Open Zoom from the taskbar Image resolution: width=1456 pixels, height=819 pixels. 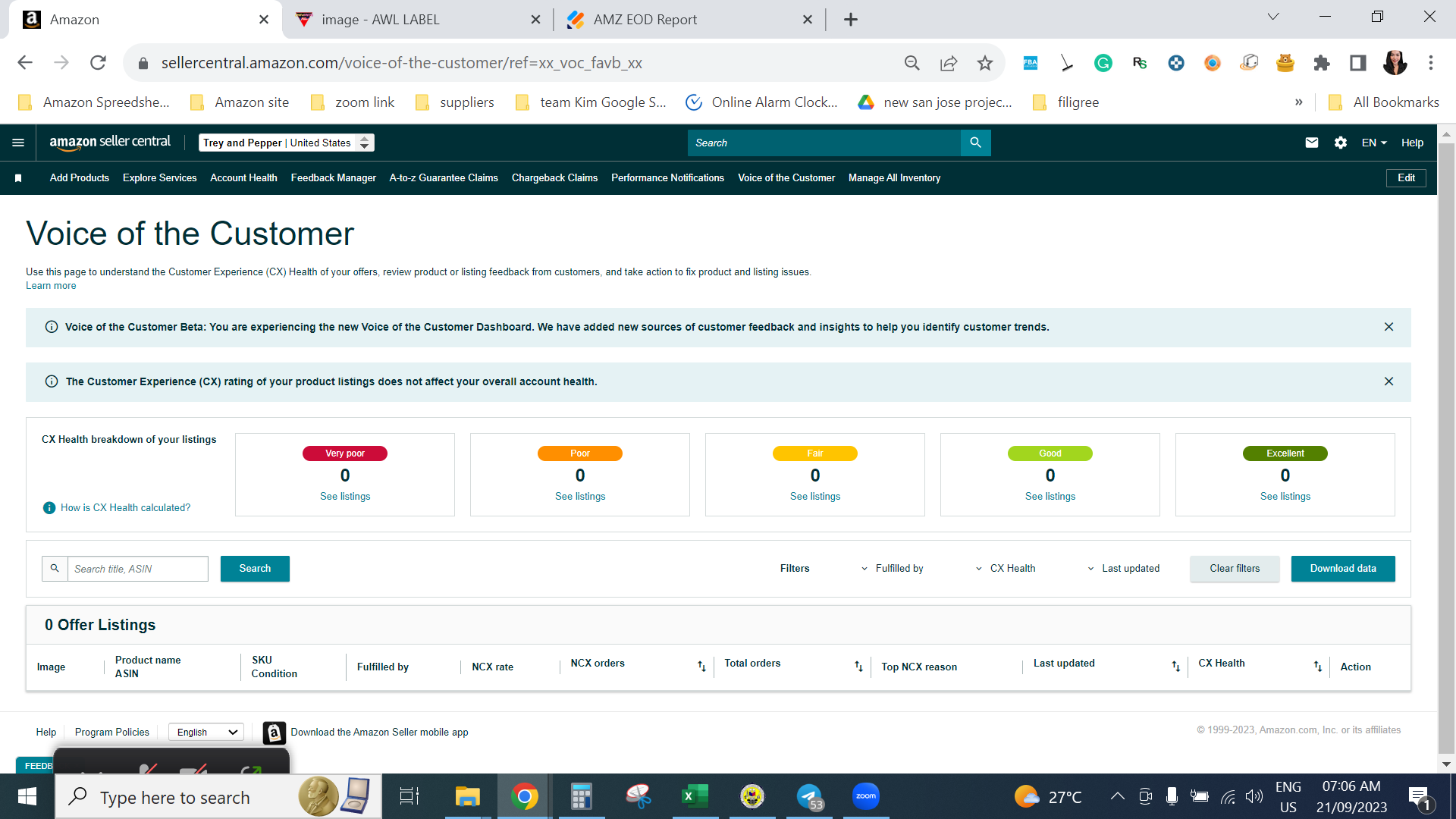click(x=865, y=796)
